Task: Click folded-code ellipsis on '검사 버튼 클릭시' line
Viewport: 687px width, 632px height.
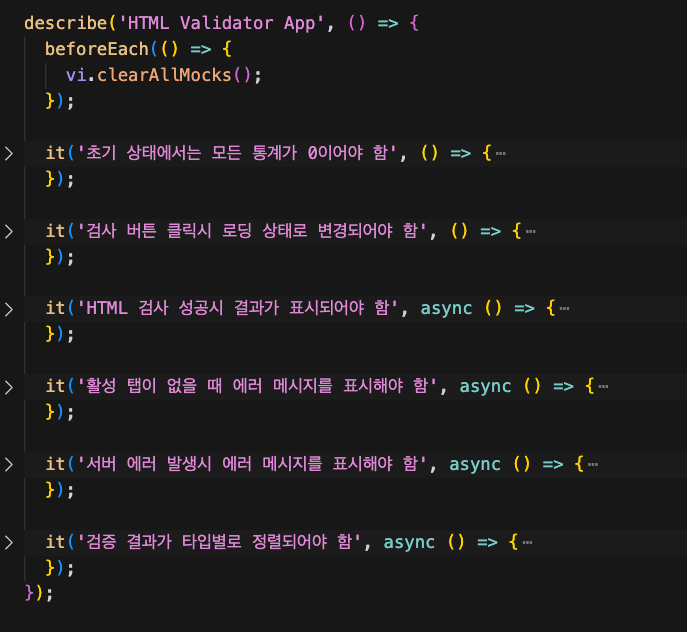Action: pyautogui.click(x=530, y=231)
